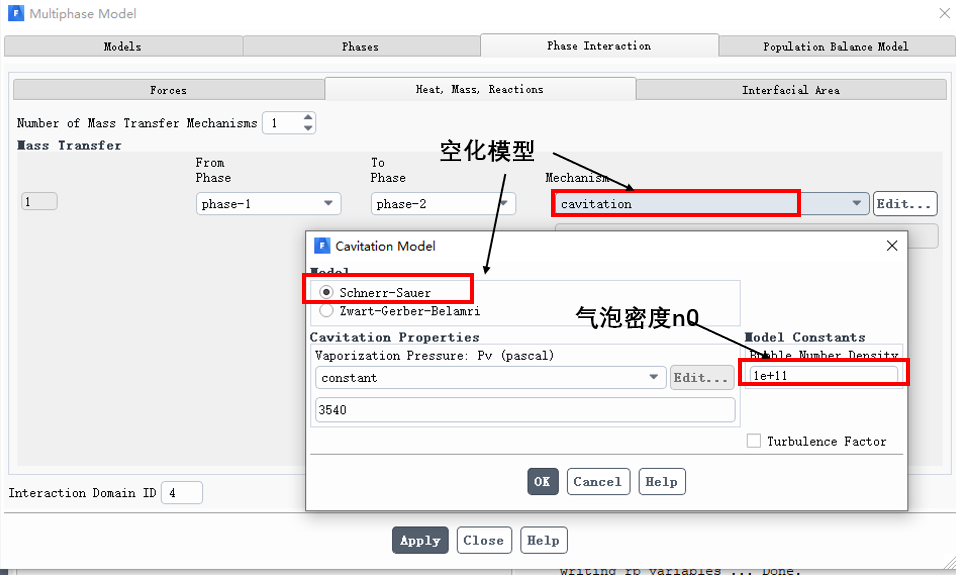The height and width of the screenshot is (575, 956).
Task: Click the mass transfer row number 1 field
Action: [39, 201]
